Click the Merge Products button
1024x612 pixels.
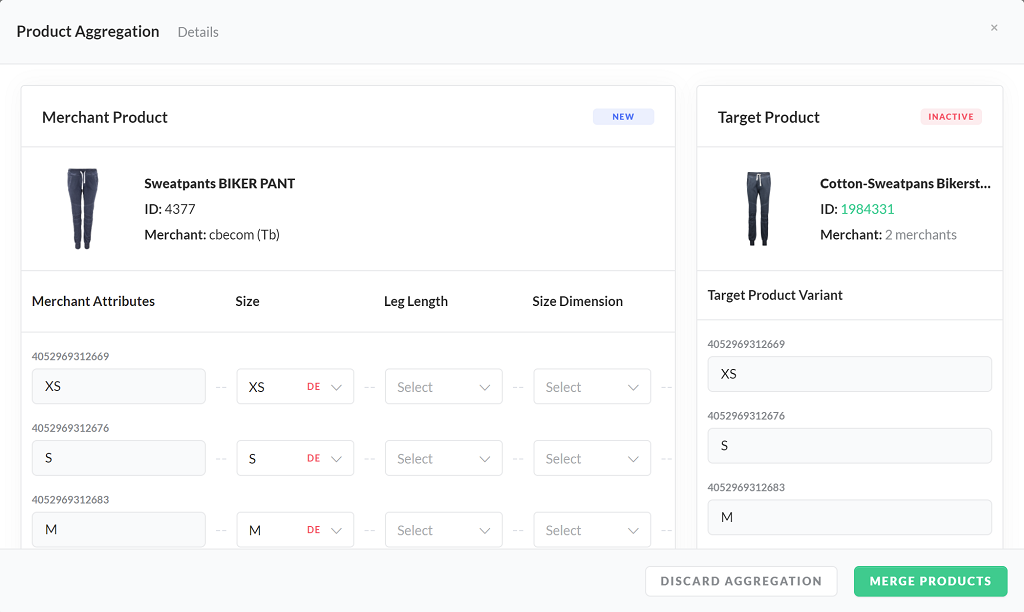930,581
